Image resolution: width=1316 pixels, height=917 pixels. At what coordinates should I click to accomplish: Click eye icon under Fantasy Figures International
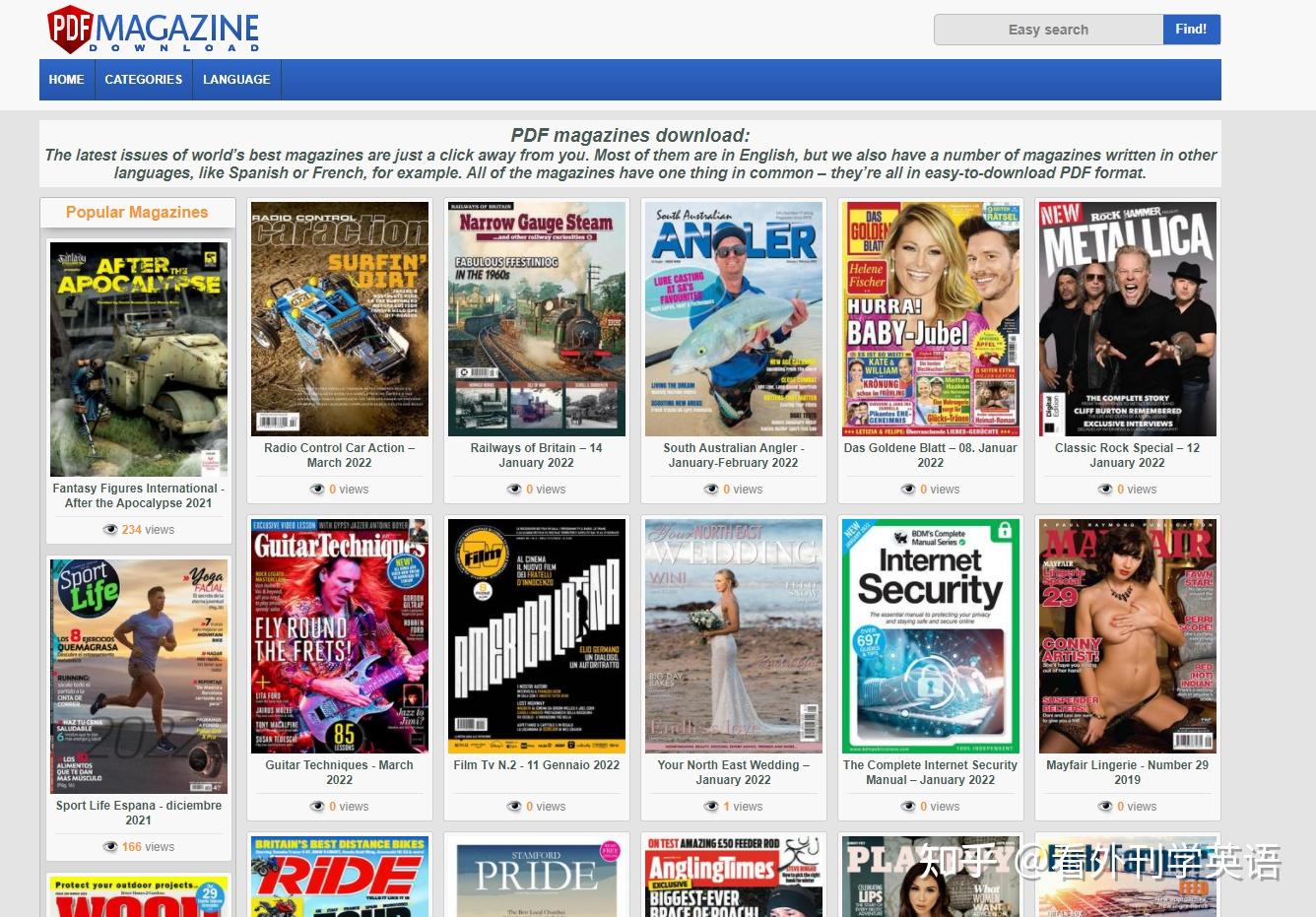(110, 530)
